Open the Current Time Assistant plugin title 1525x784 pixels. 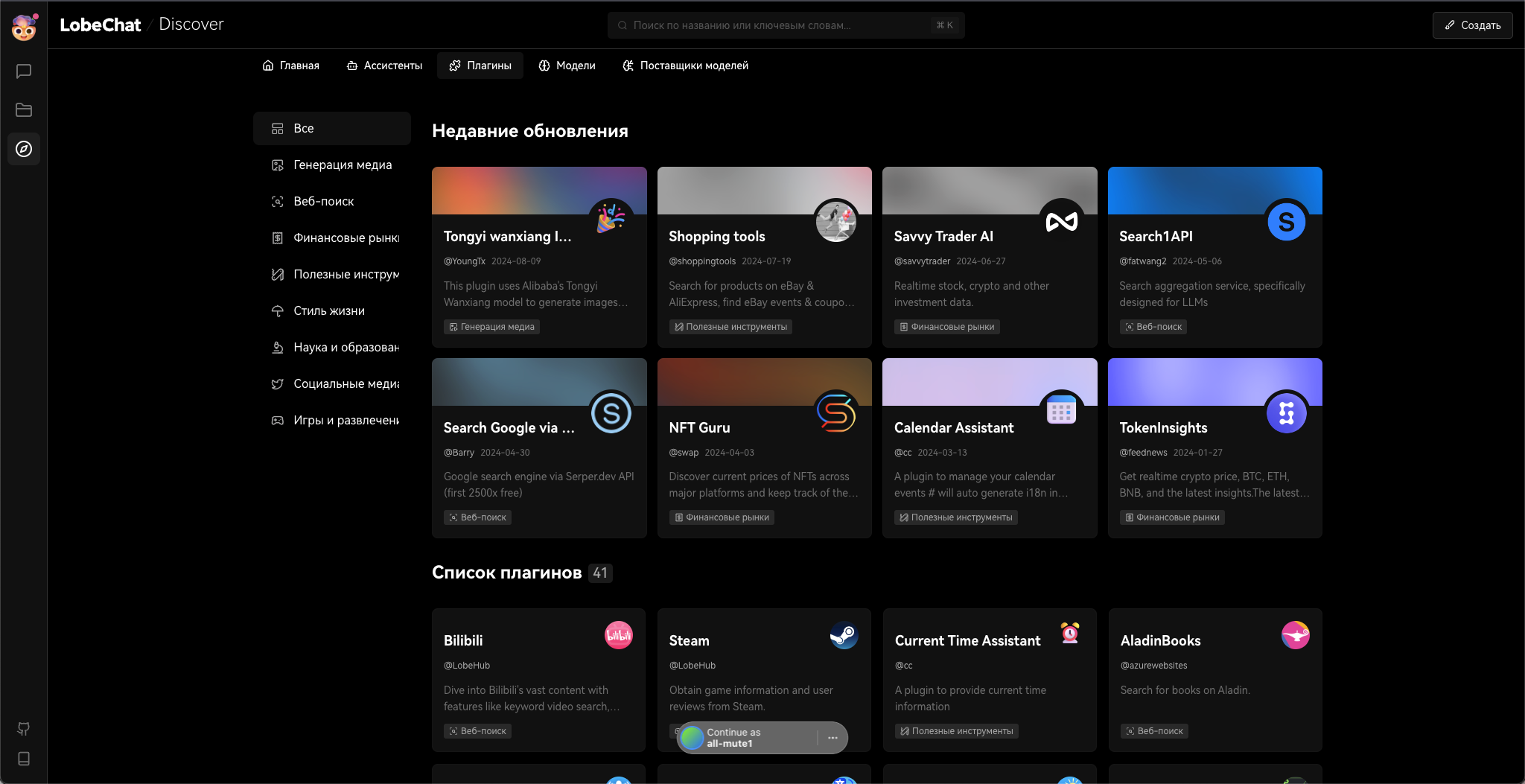tap(967, 640)
